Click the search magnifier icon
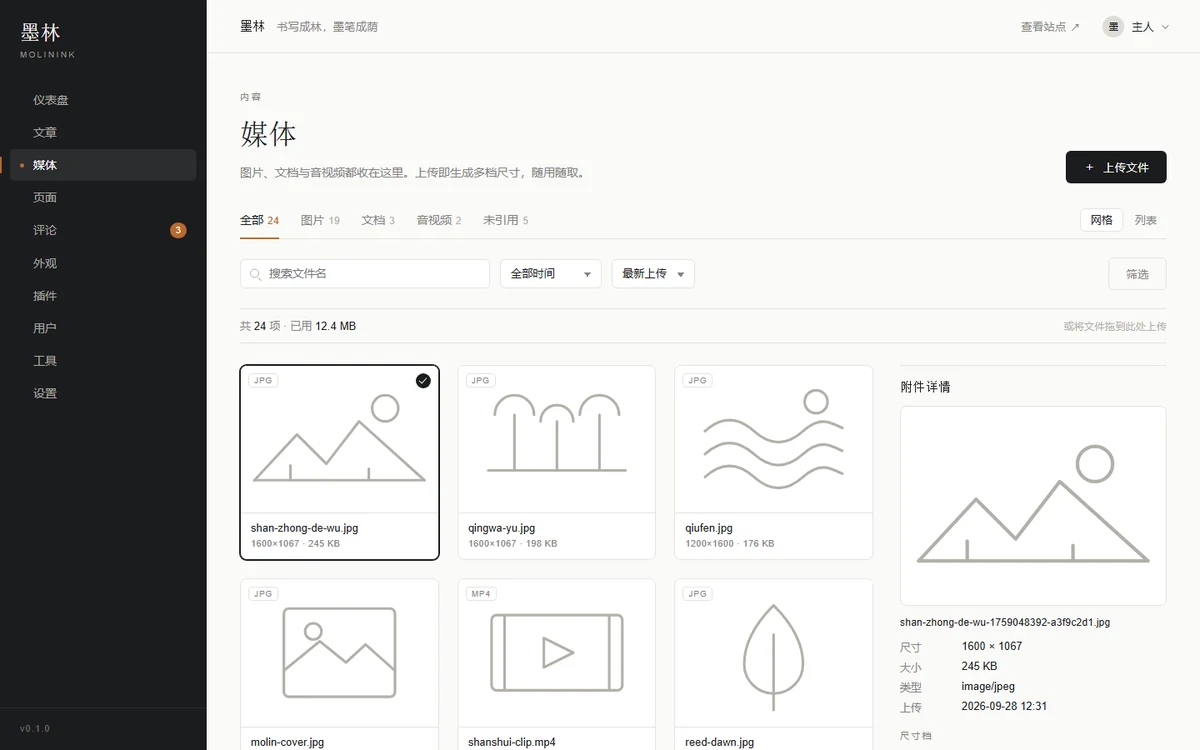1200x750 pixels. coord(256,274)
